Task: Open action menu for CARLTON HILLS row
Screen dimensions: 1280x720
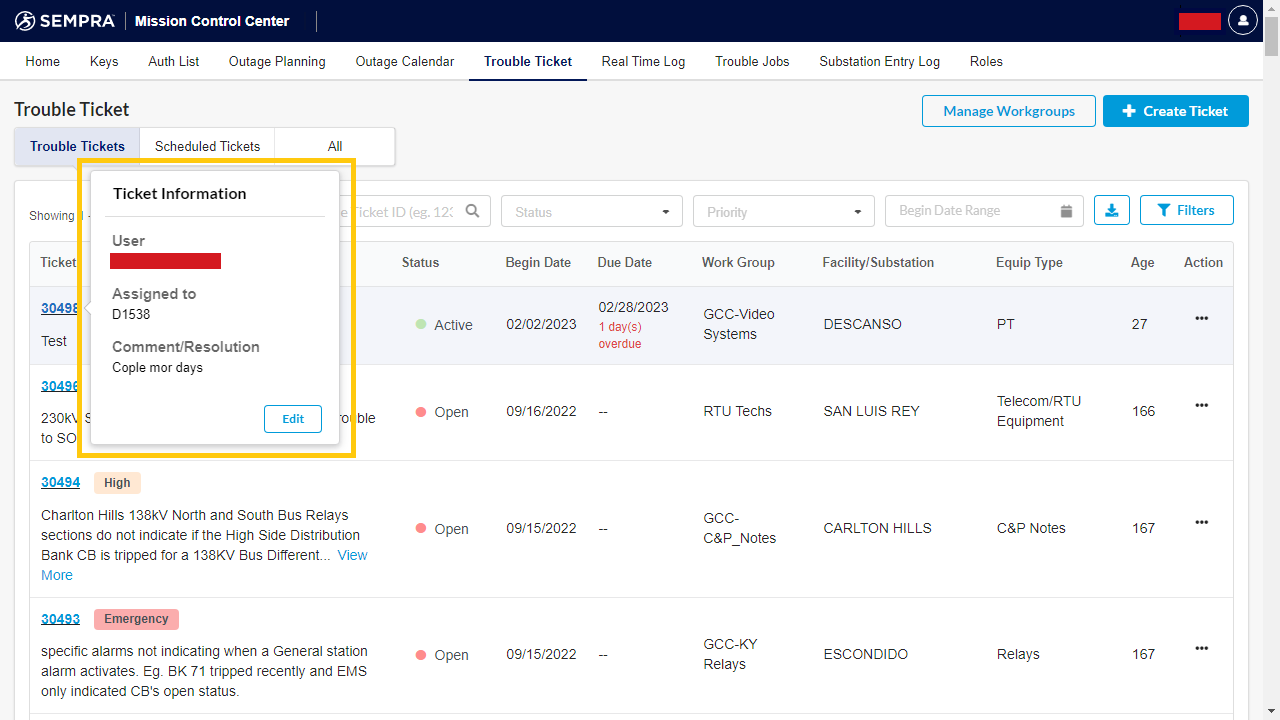Action: click(1201, 522)
